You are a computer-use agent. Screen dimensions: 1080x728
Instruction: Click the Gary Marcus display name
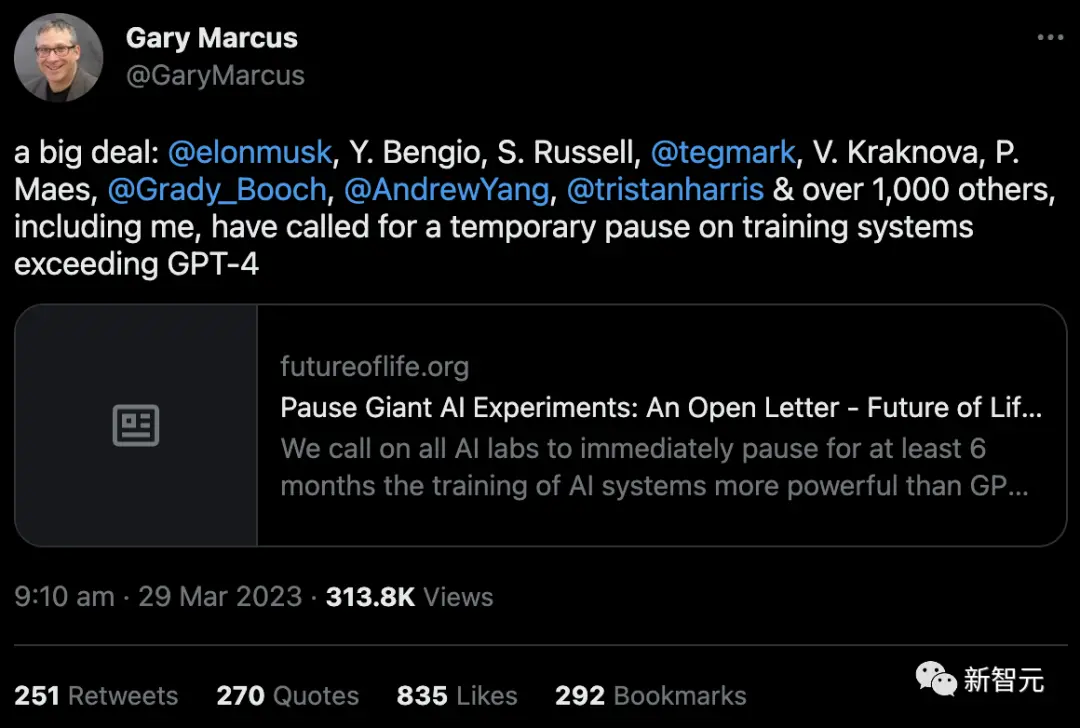pyautogui.click(x=211, y=38)
